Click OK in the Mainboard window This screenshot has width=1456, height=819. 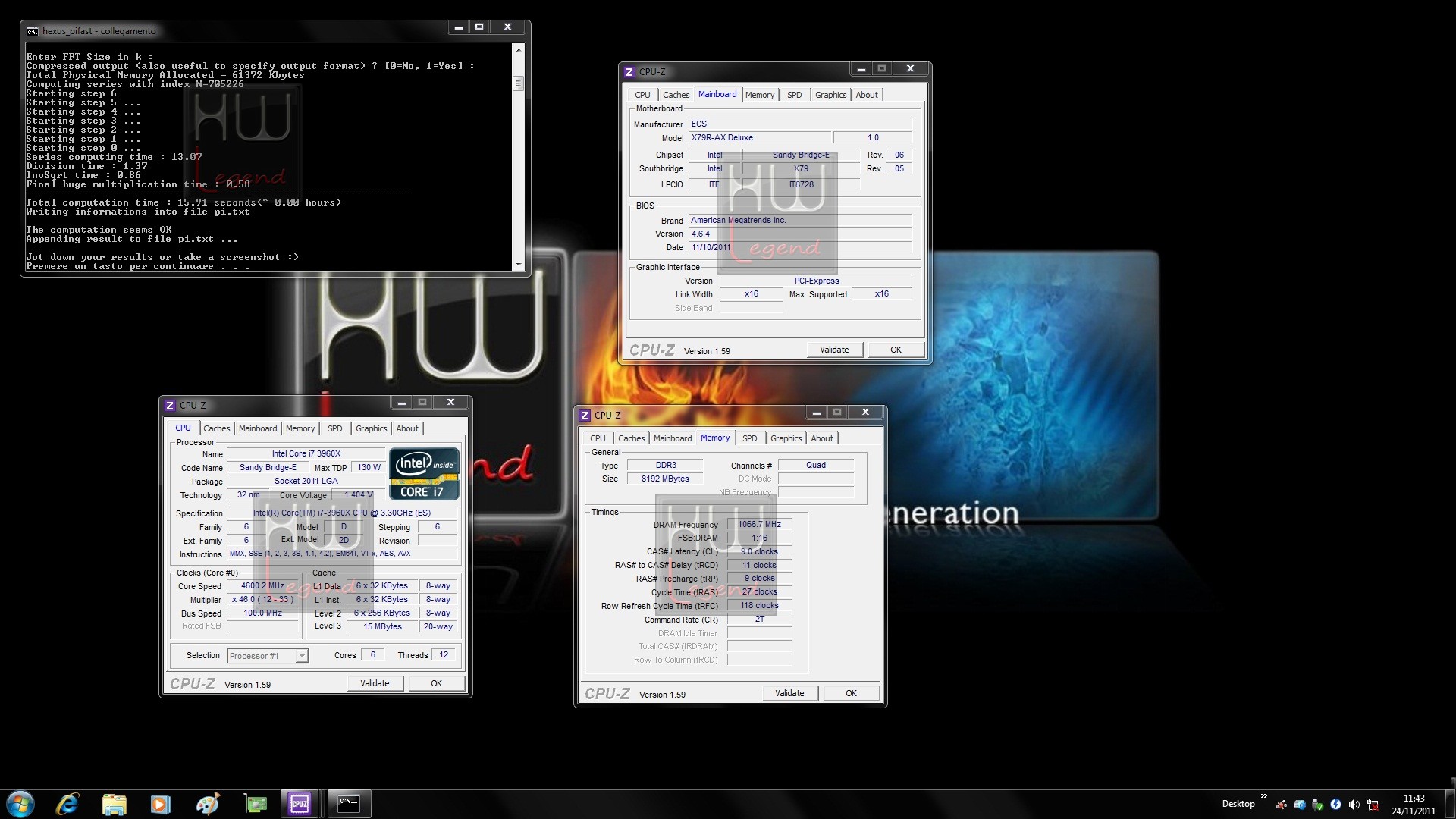(x=896, y=350)
